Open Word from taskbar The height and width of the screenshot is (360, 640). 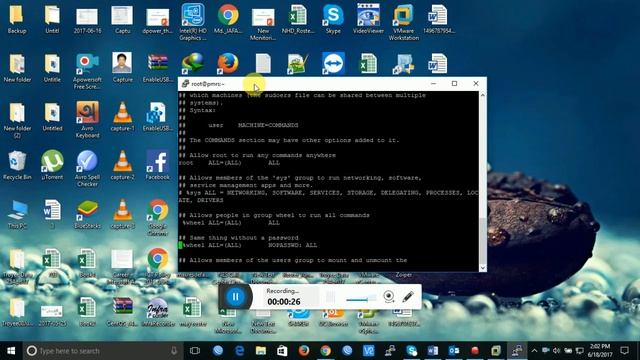click(x=433, y=351)
